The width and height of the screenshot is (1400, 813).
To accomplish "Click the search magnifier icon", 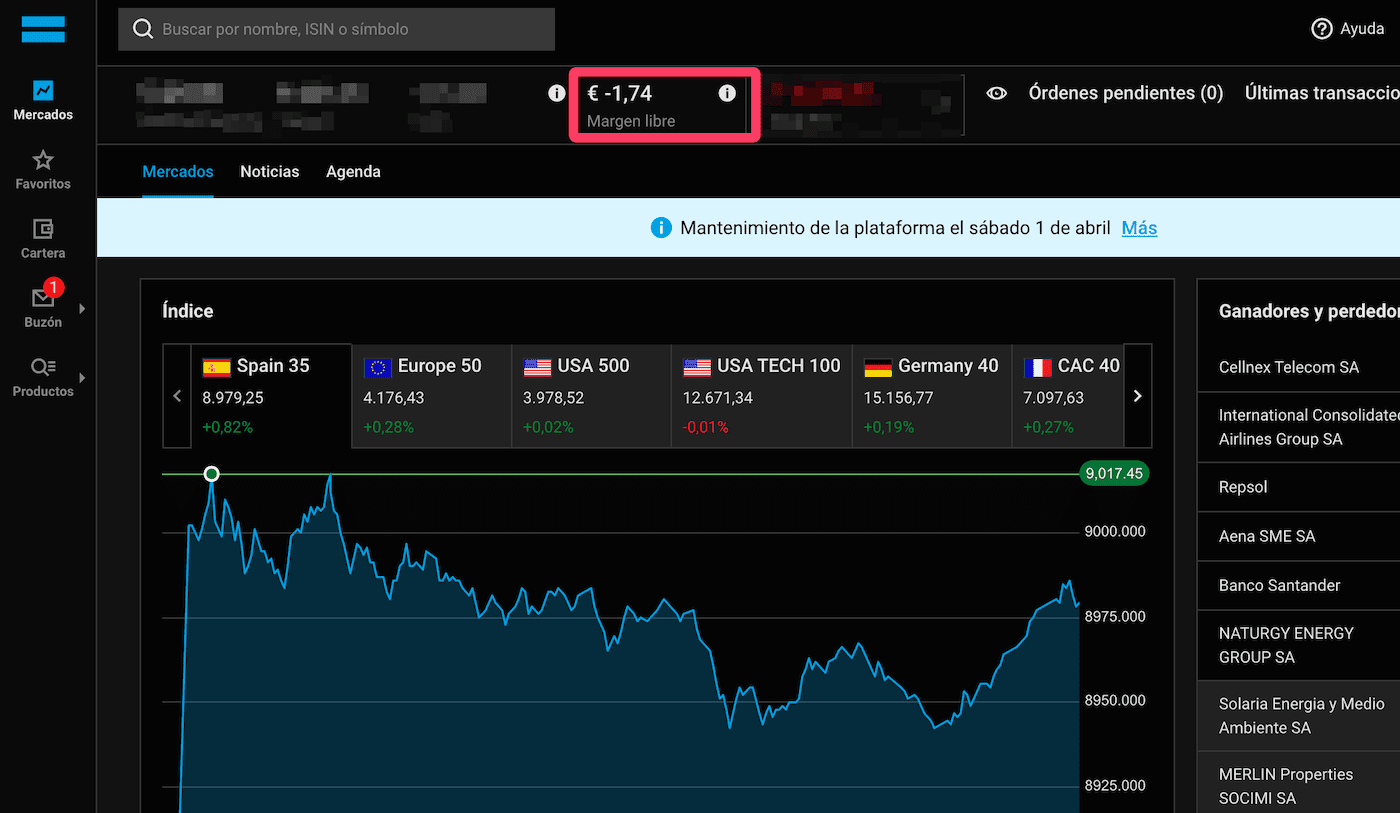I will pyautogui.click(x=143, y=29).
